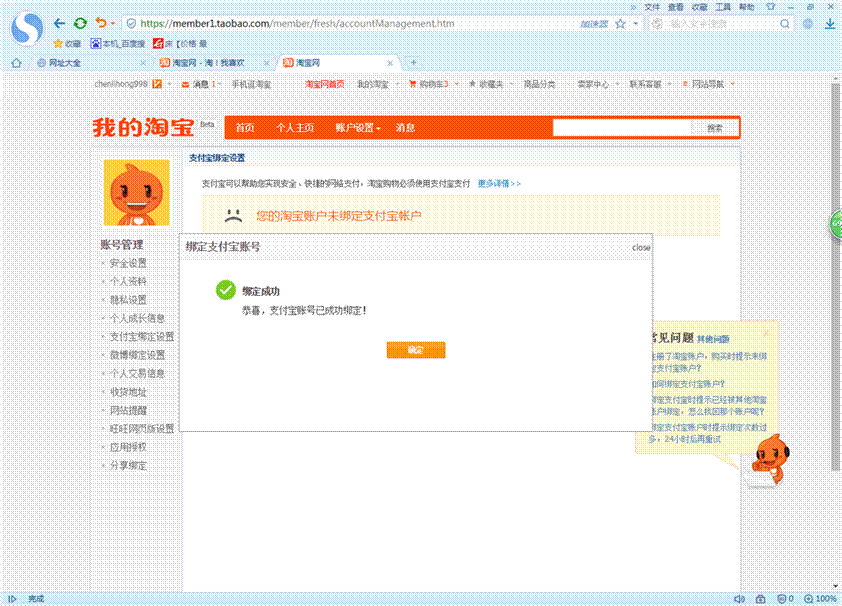This screenshot has height=606, width=842.
Task: Click the search magnifier icon
Action: click(785, 24)
